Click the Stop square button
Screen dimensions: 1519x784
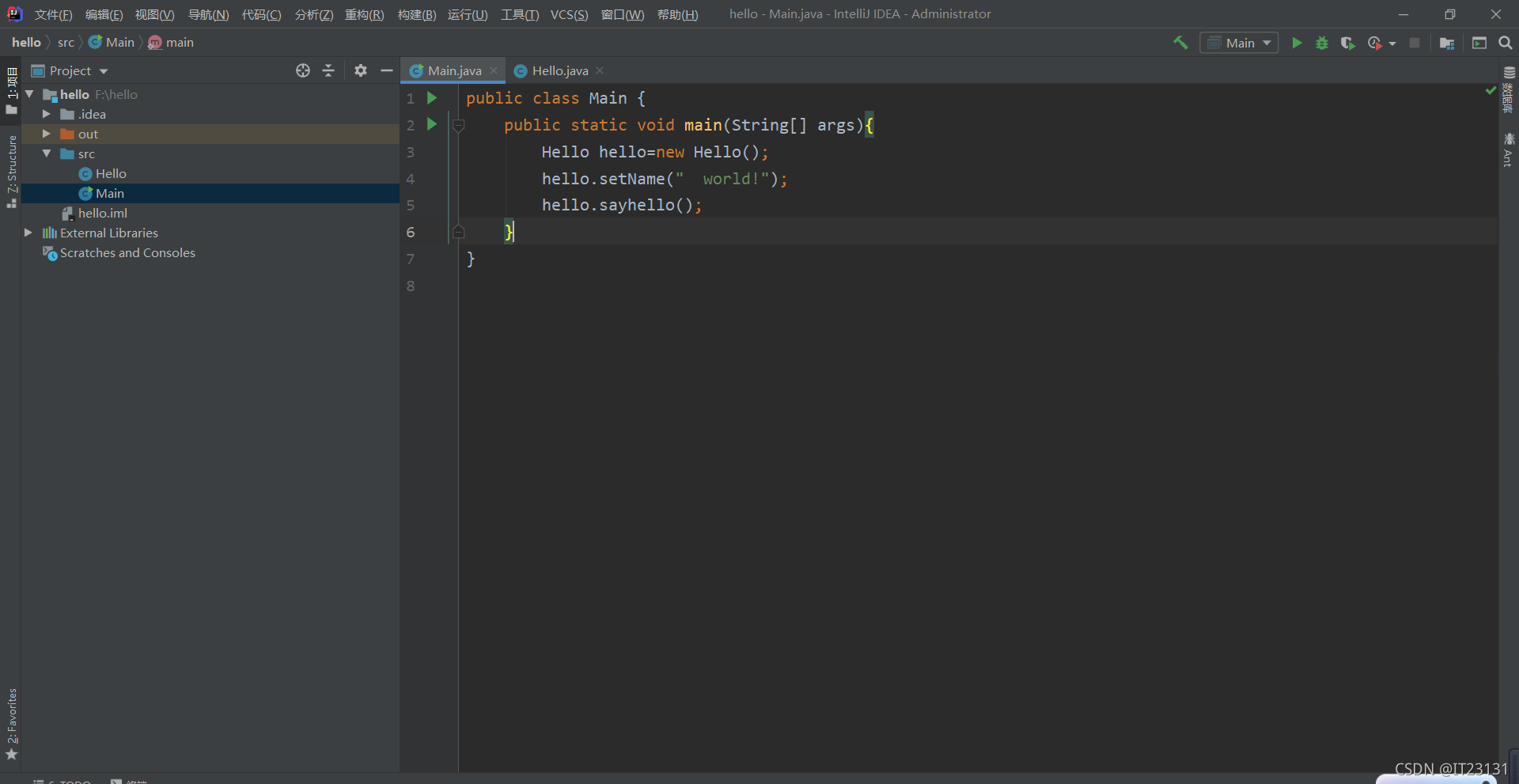click(x=1415, y=43)
